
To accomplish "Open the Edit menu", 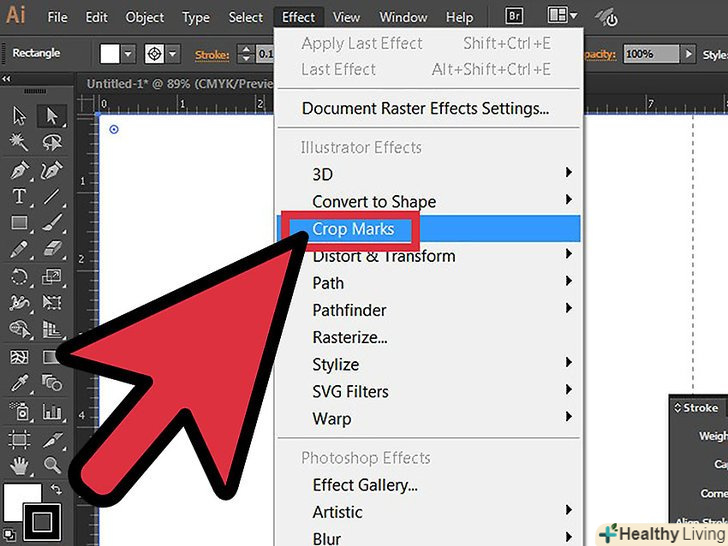I will click(96, 17).
